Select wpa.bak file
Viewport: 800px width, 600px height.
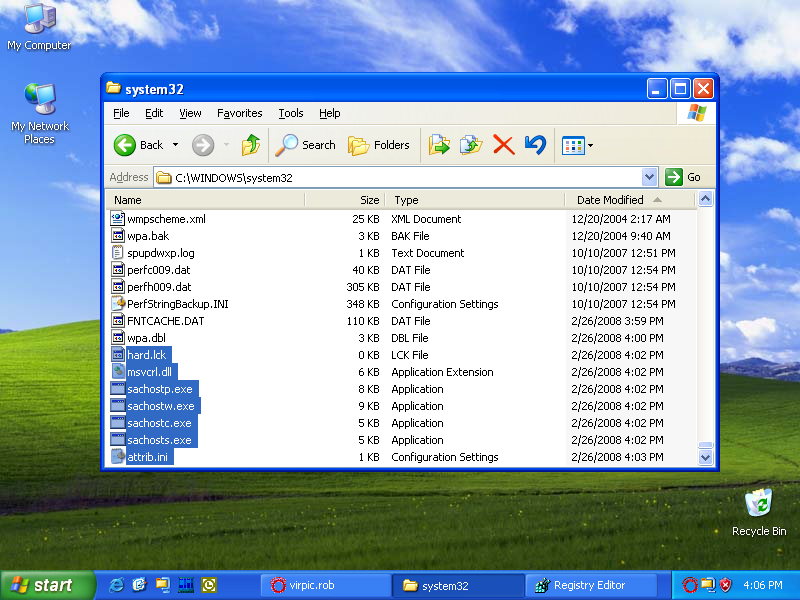coord(148,236)
